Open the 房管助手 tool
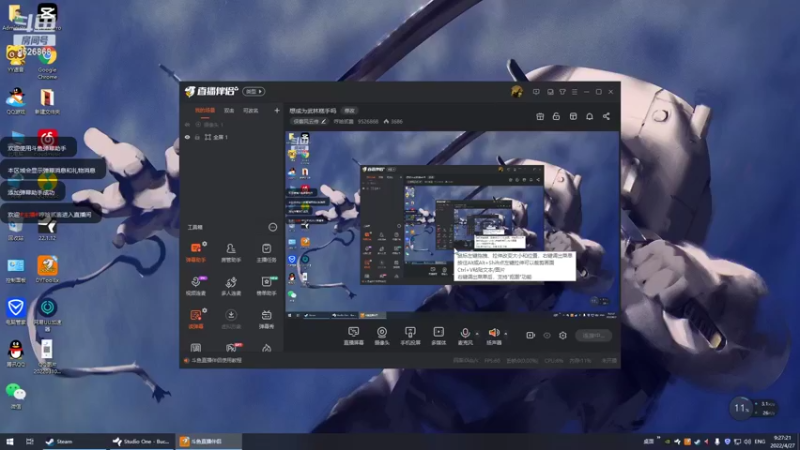The height and width of the screenshot is (450, 800). (x=231, y=253)
